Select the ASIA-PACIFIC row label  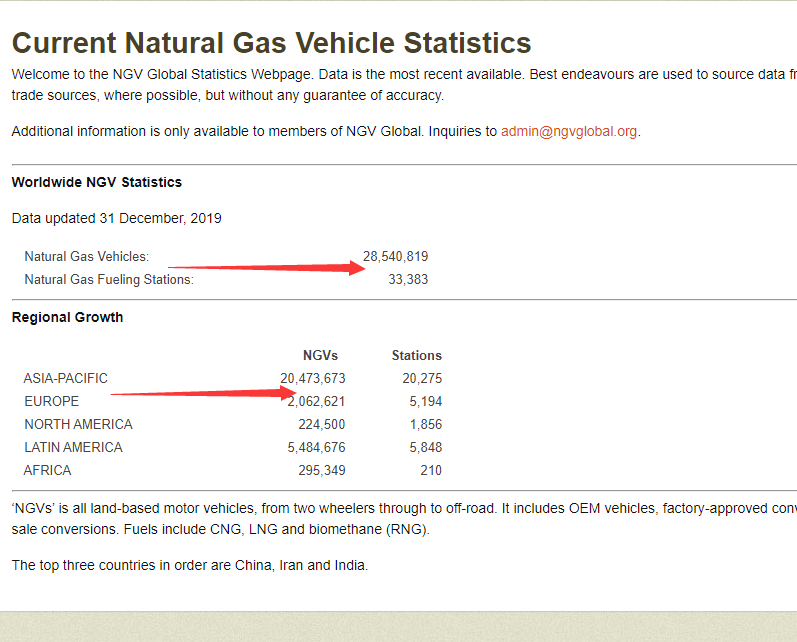pos(66,378)
